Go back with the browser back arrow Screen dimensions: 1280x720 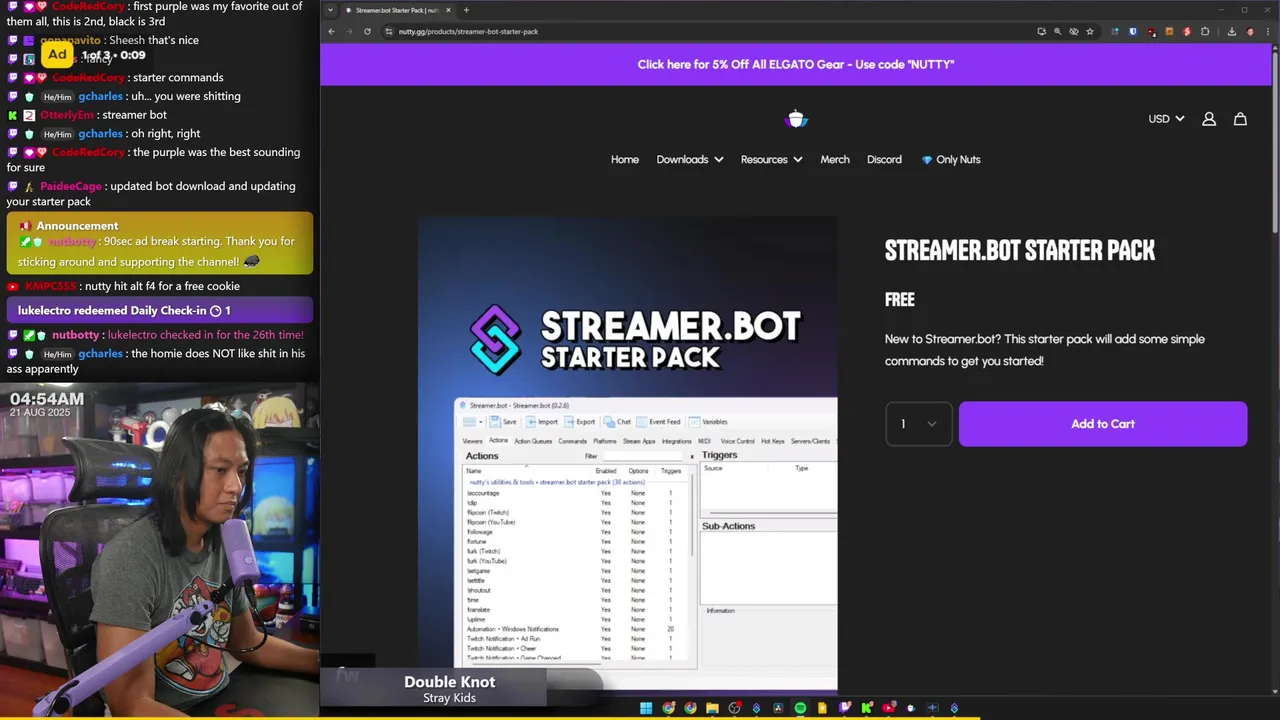[331, 31]
